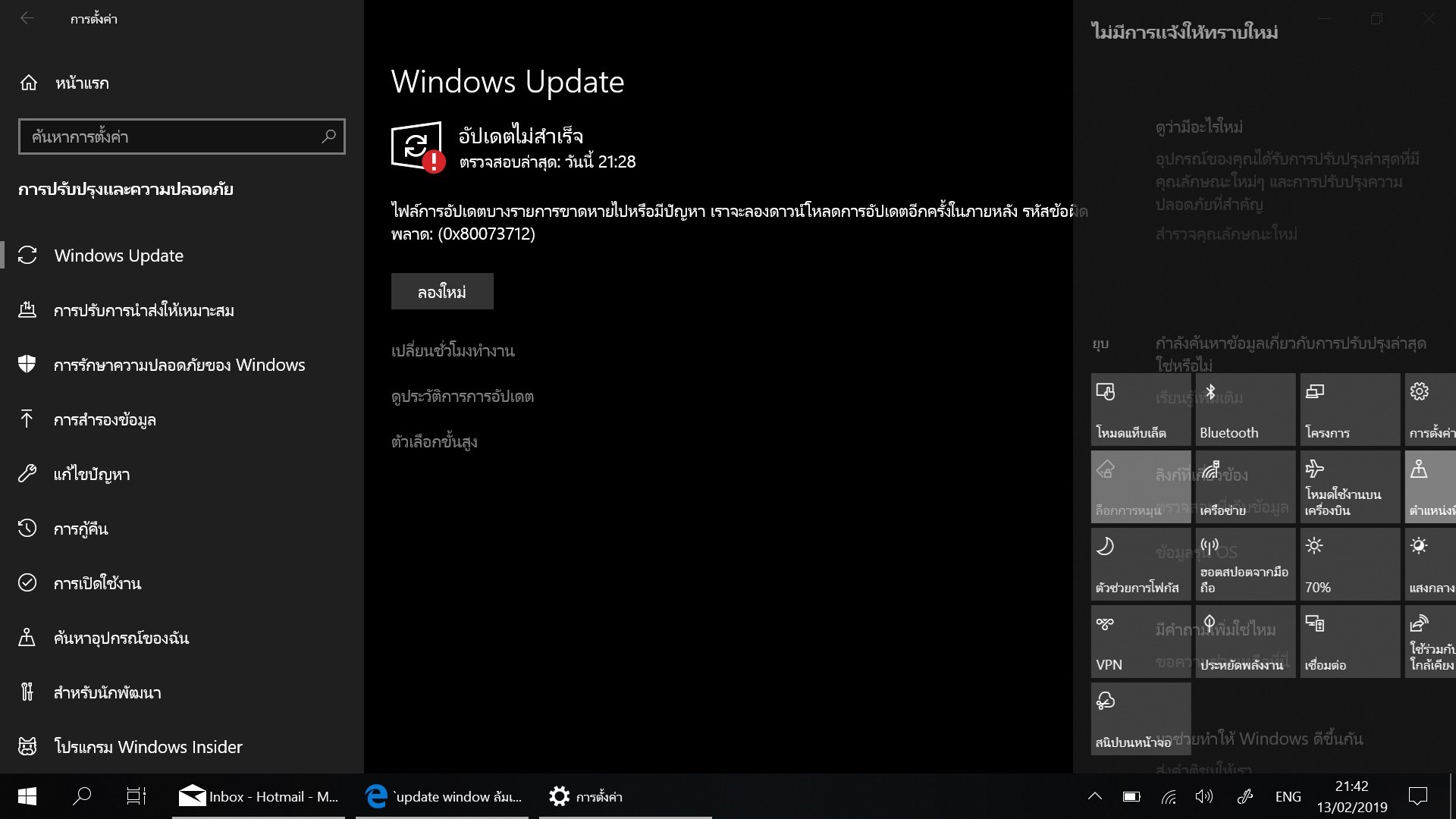The height and width of the screenshot is (819, 1456).
Task: Toggle the ประหยัดพลังงาน battery saver tile
Action: (x=1246, y=642)
